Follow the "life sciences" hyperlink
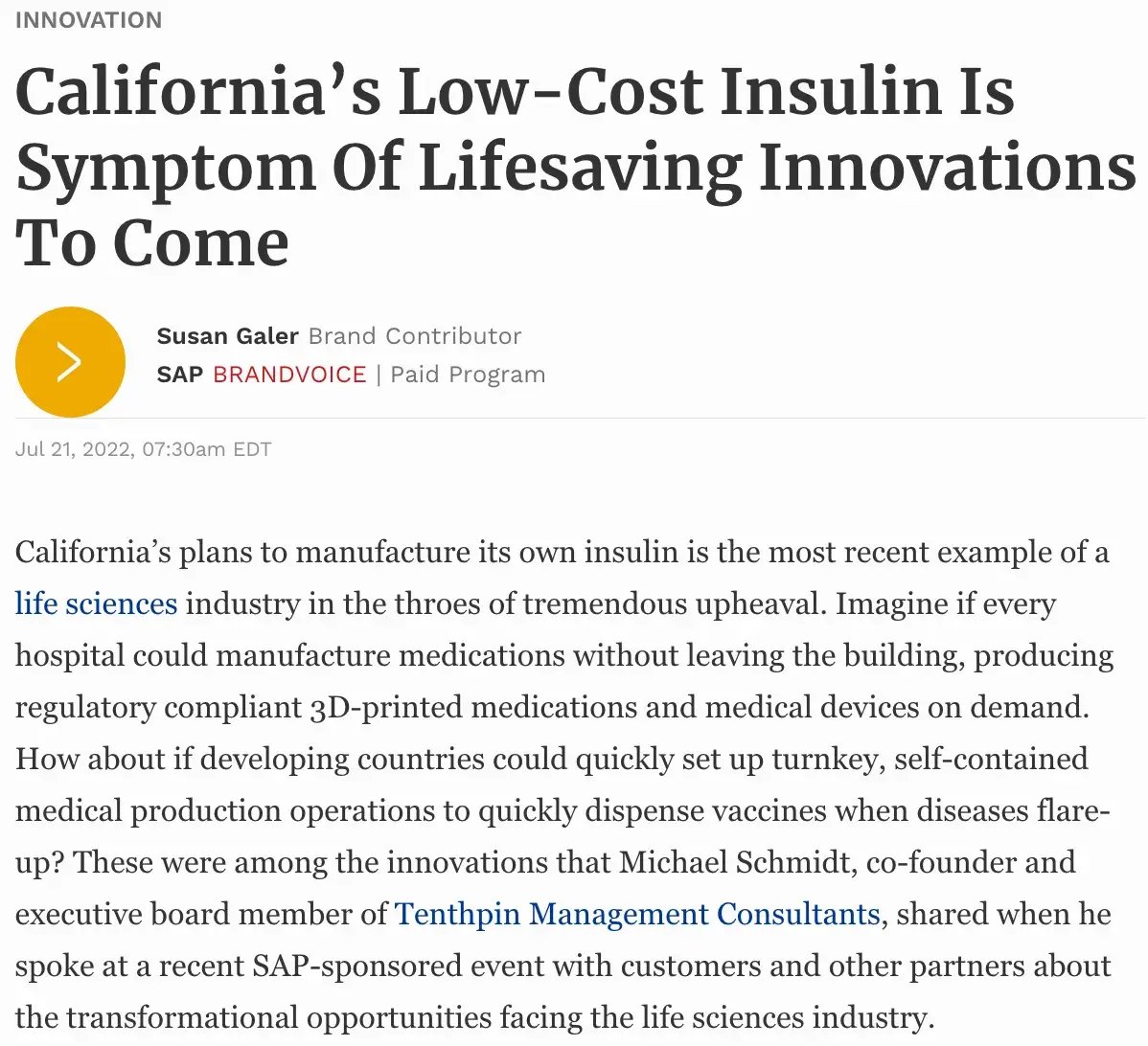 [96, 604]
